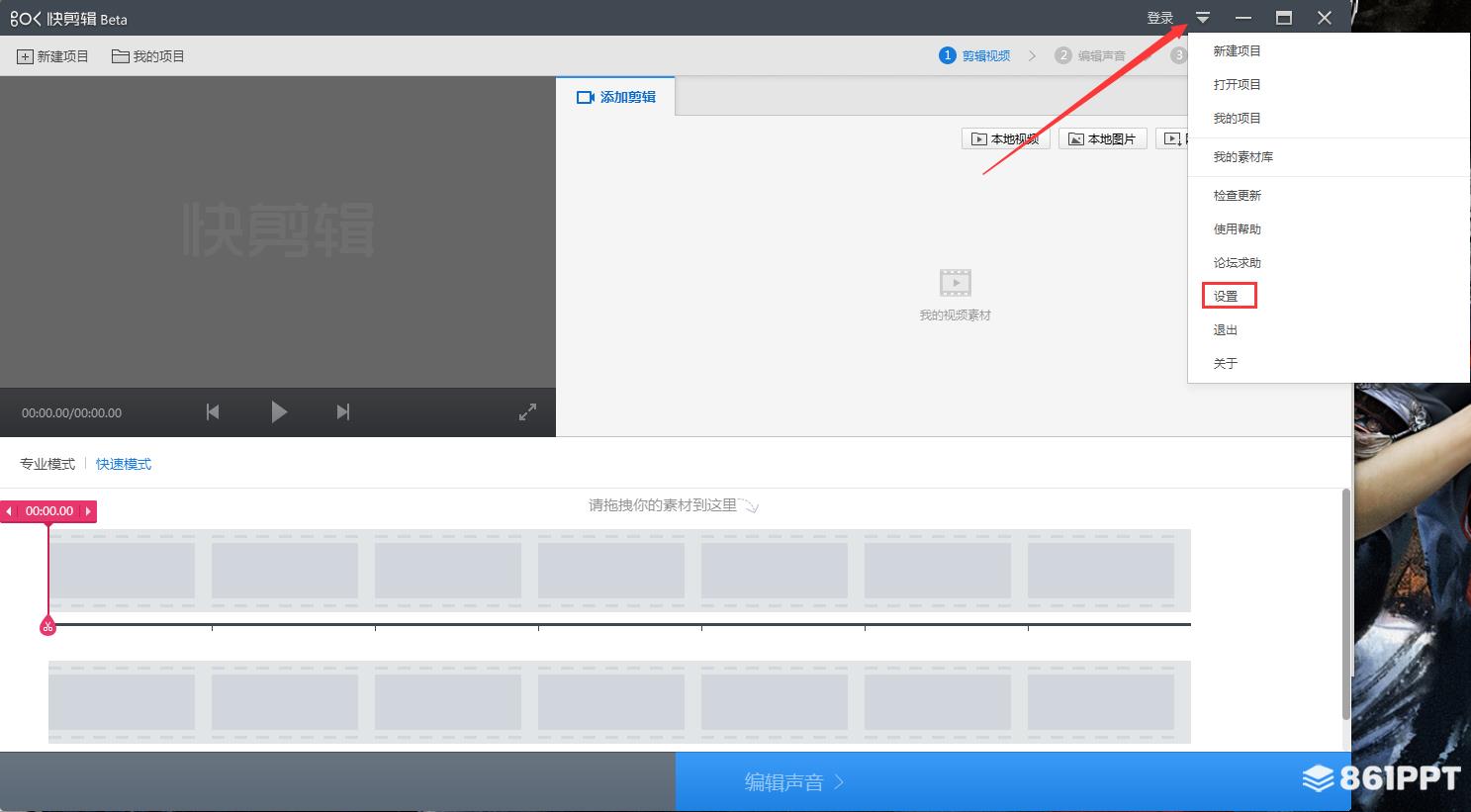This screenshot has height=812, width=1471.
Task: Click the 00:00.00 timeline timecode label
Action: point(49,511)
